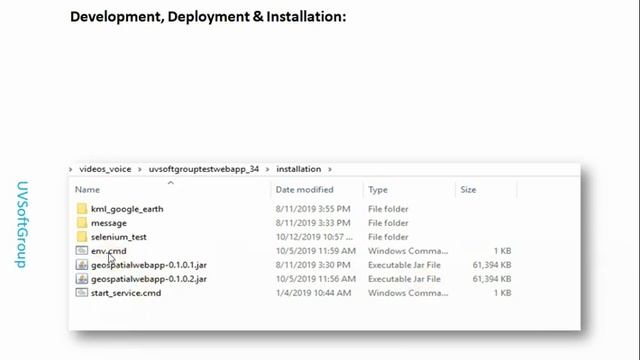Image resolution: width=640 pixels, height=360 pixels.
Task: Click date 10/5/2019 11:56 AM
Action: [316, 279]
